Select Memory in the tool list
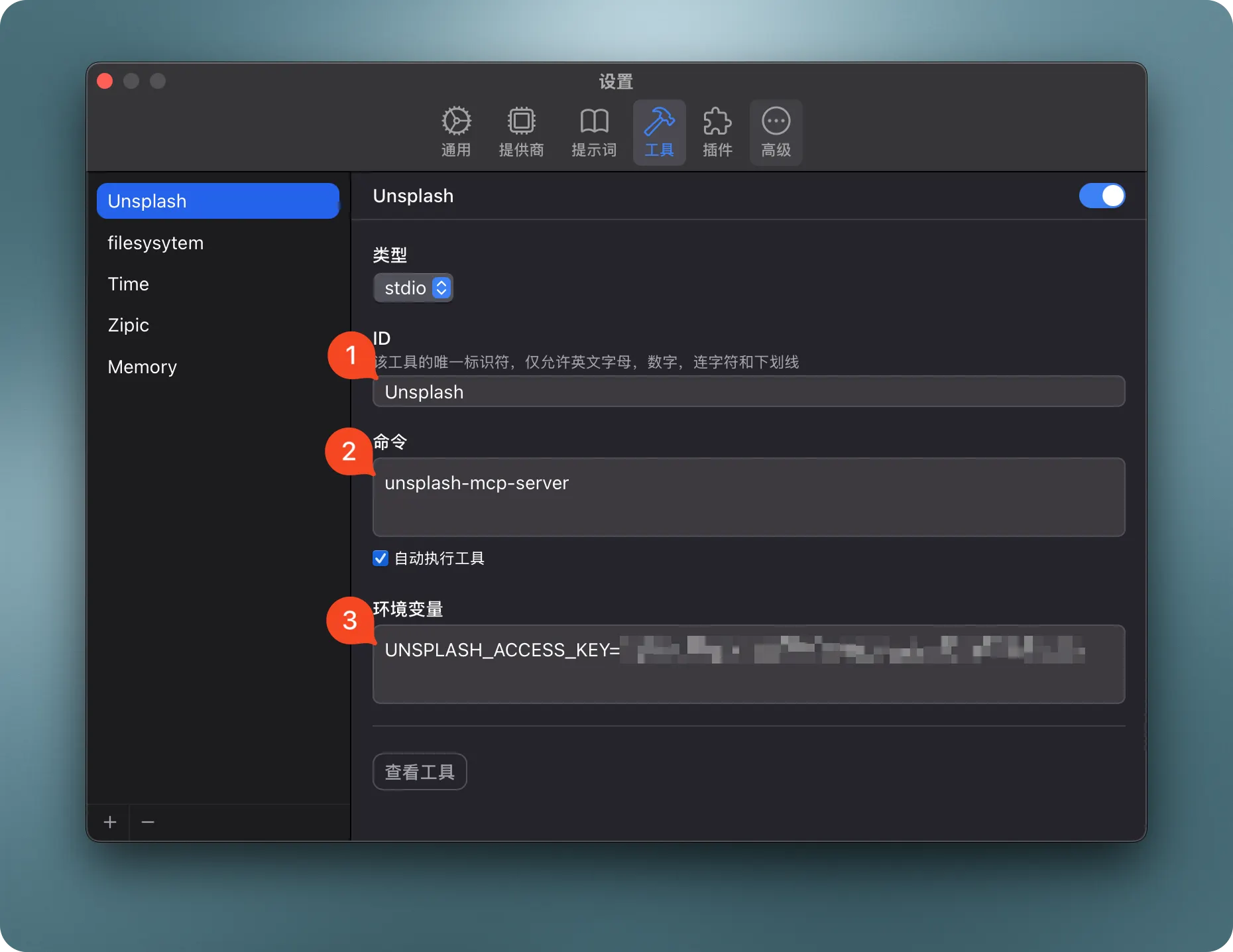 pyautogui.click(x=218, y=367)
